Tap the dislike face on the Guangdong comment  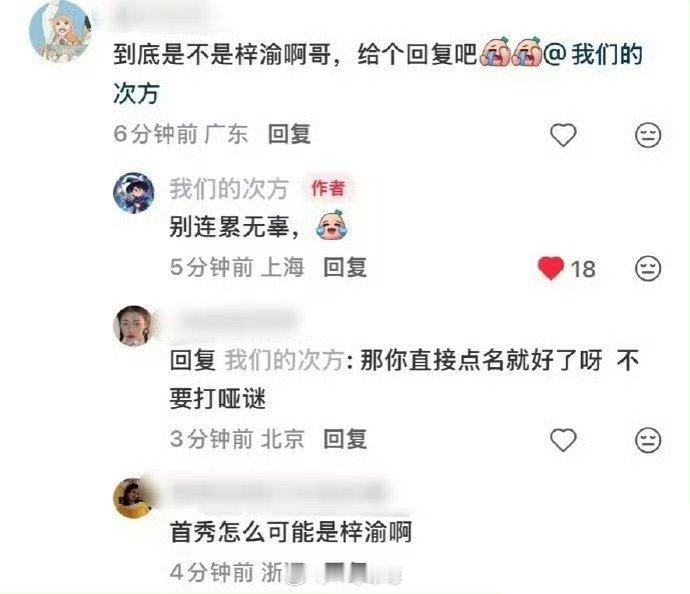648,135
